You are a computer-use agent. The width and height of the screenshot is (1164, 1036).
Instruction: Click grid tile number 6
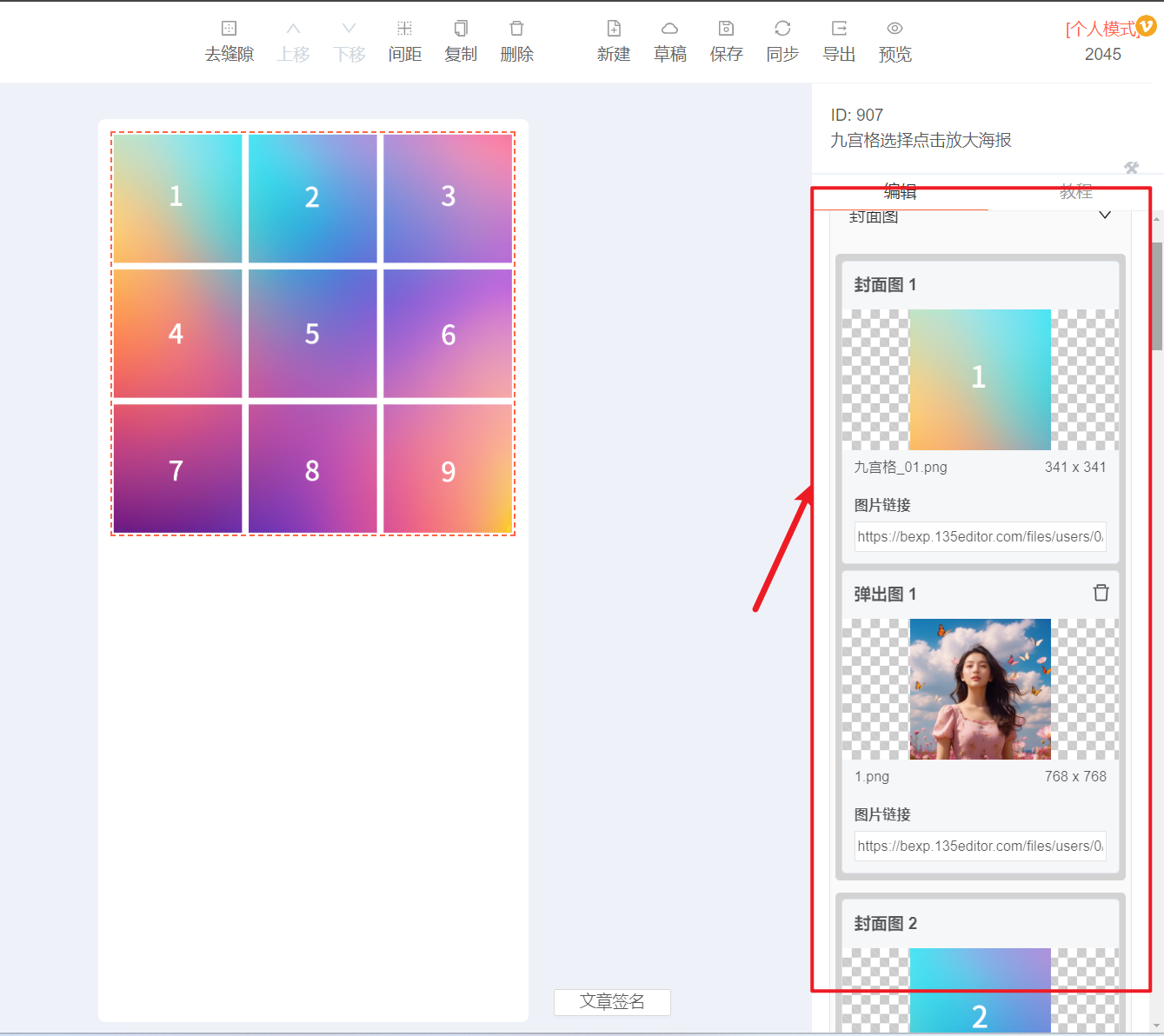coord(448,334)
